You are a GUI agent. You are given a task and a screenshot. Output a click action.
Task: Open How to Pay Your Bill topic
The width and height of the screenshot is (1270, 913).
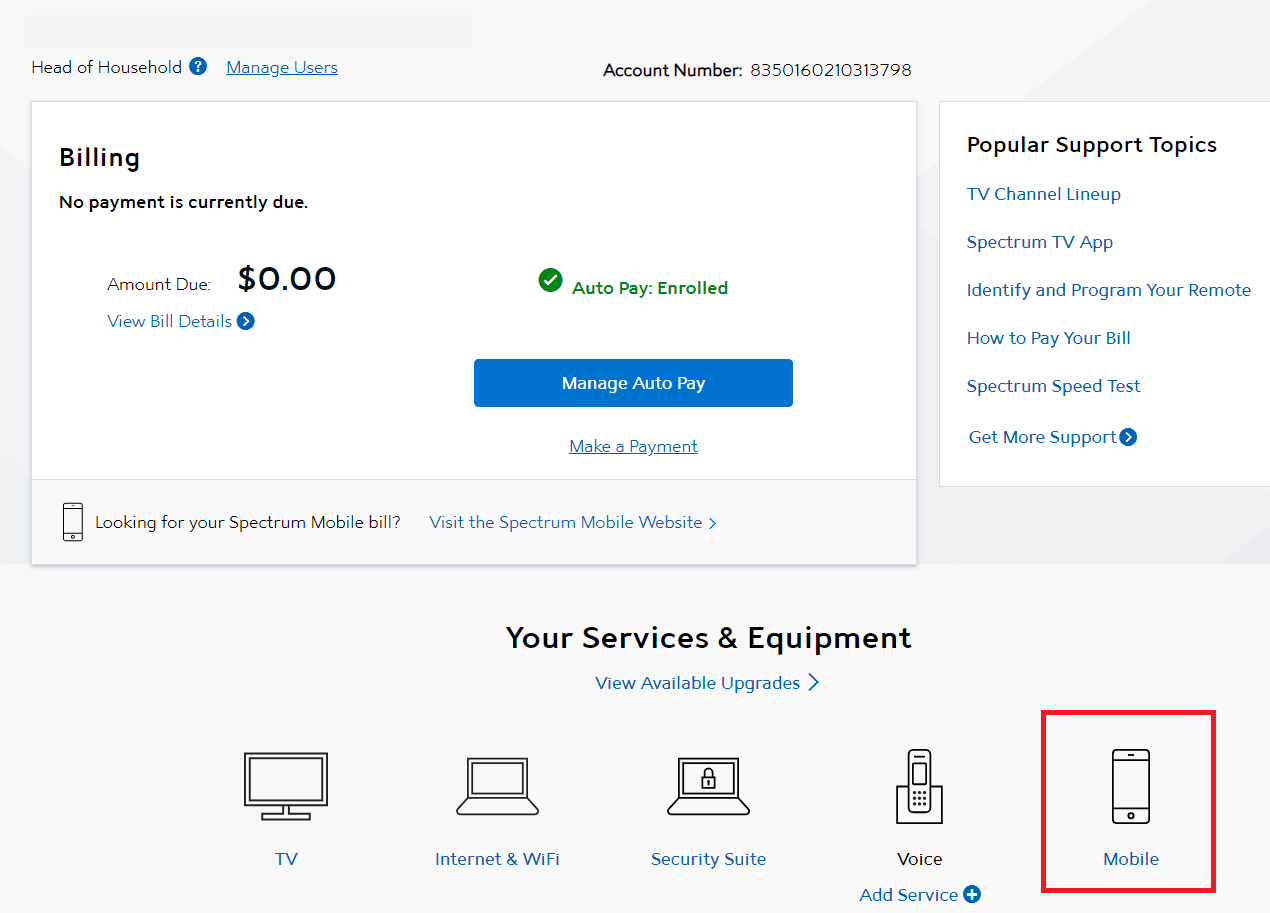click(1048, 338)
